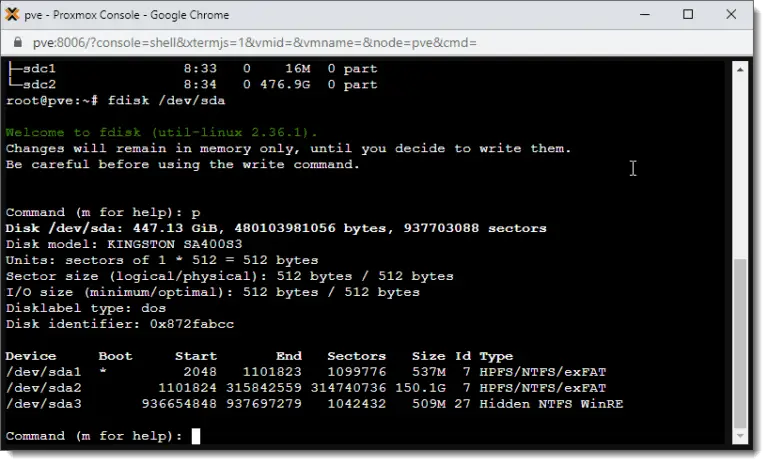
Task: Click the 'Disk model: KINGSTON SA400S3' line
Action: click(x=125, y=244)
